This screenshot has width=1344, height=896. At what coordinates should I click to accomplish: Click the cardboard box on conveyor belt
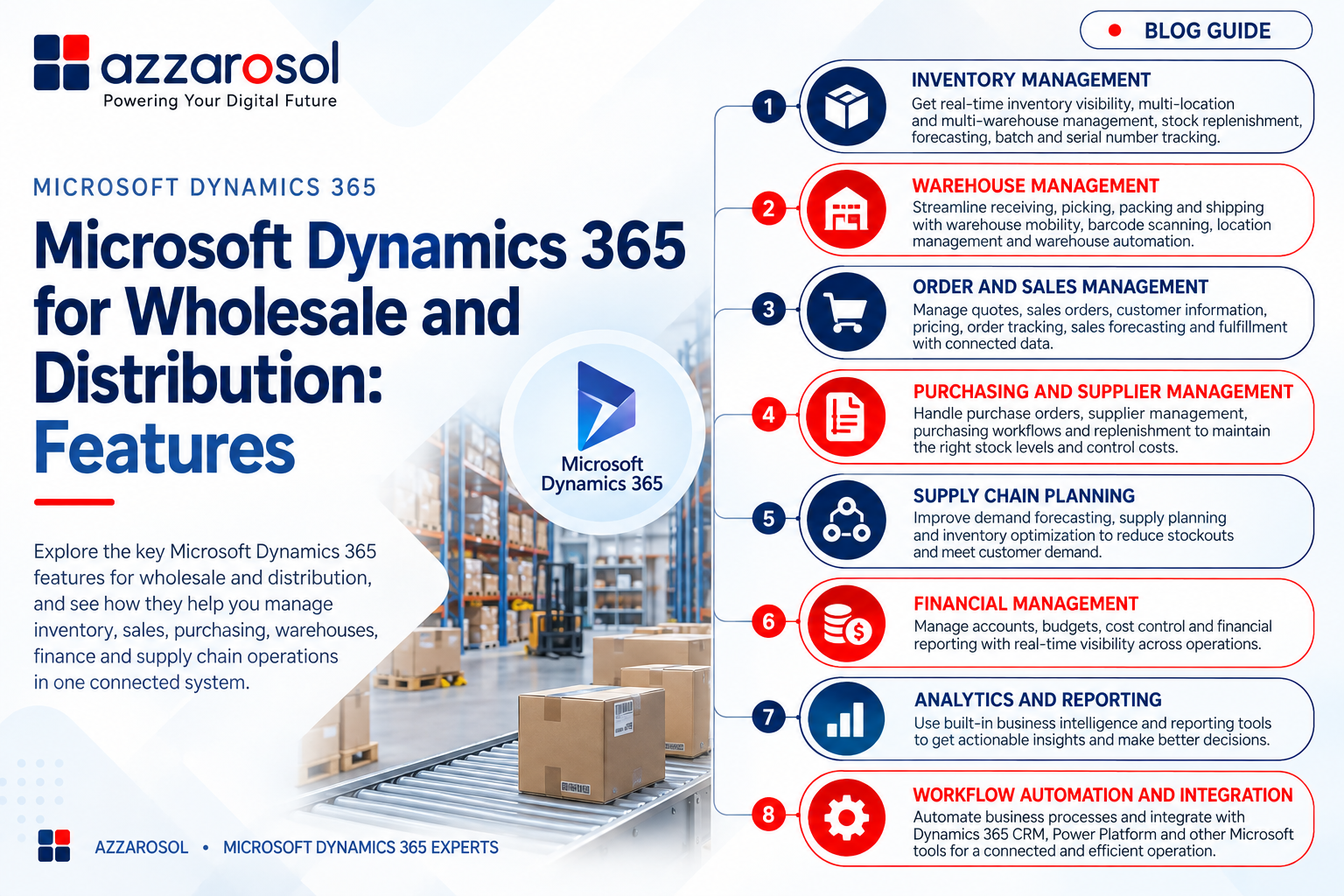591,744
